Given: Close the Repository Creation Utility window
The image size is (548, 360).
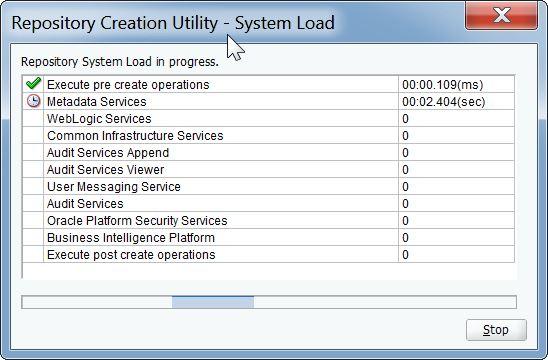Looking at the screenshot, I should 502,15.
